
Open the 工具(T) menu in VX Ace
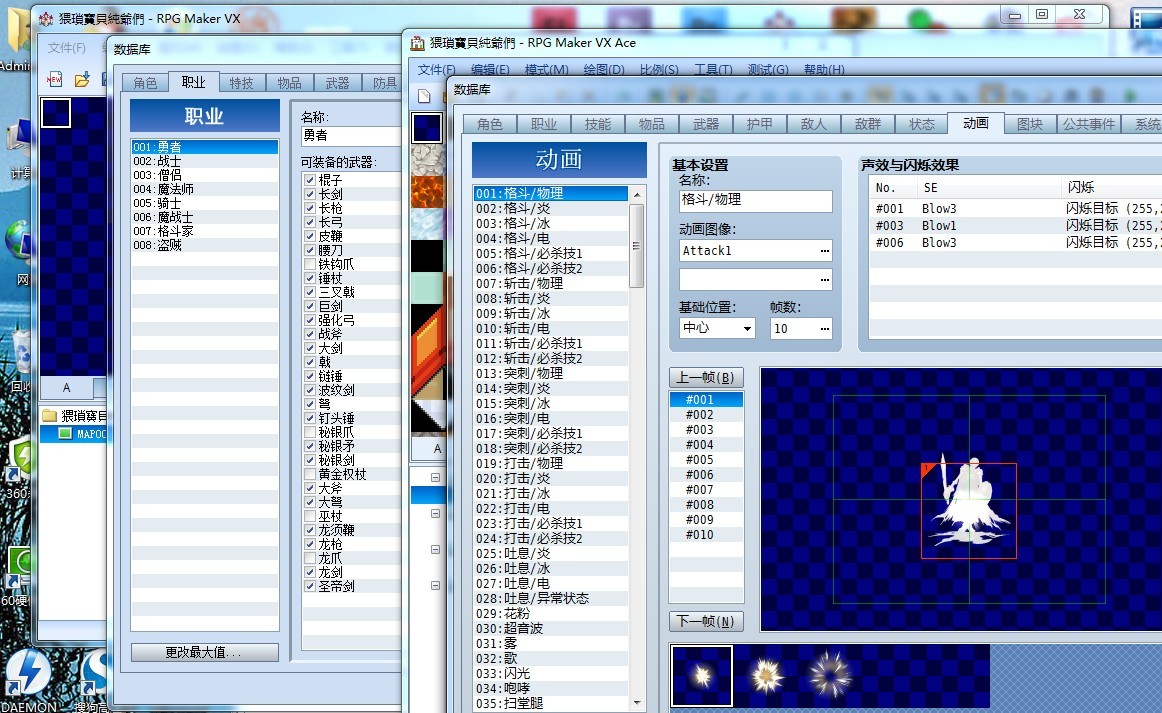[x=713, y=70]
